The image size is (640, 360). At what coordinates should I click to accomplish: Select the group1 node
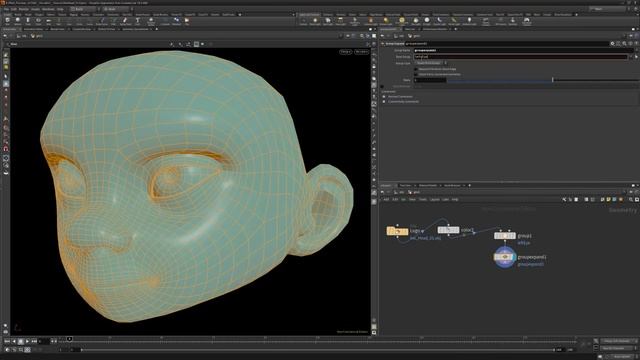[505, 236]
